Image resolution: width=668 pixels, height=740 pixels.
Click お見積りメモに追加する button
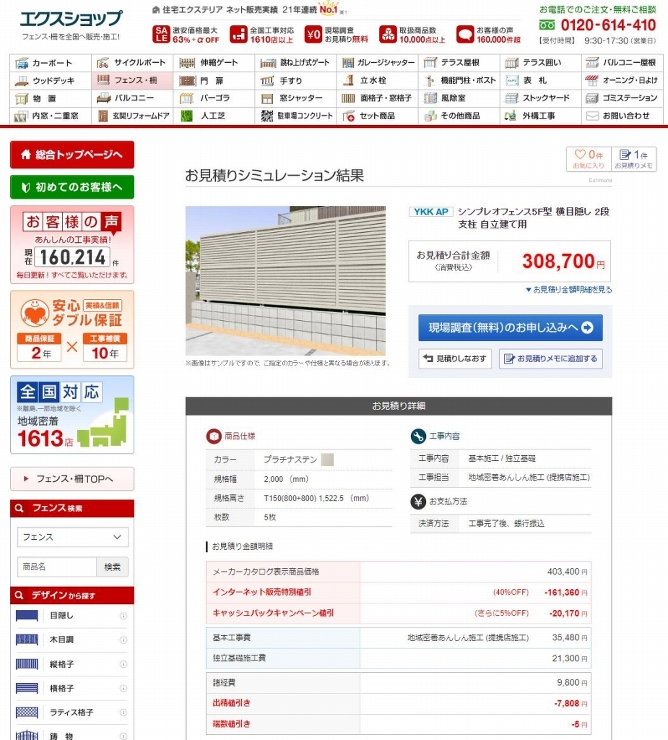coord(550,359)
